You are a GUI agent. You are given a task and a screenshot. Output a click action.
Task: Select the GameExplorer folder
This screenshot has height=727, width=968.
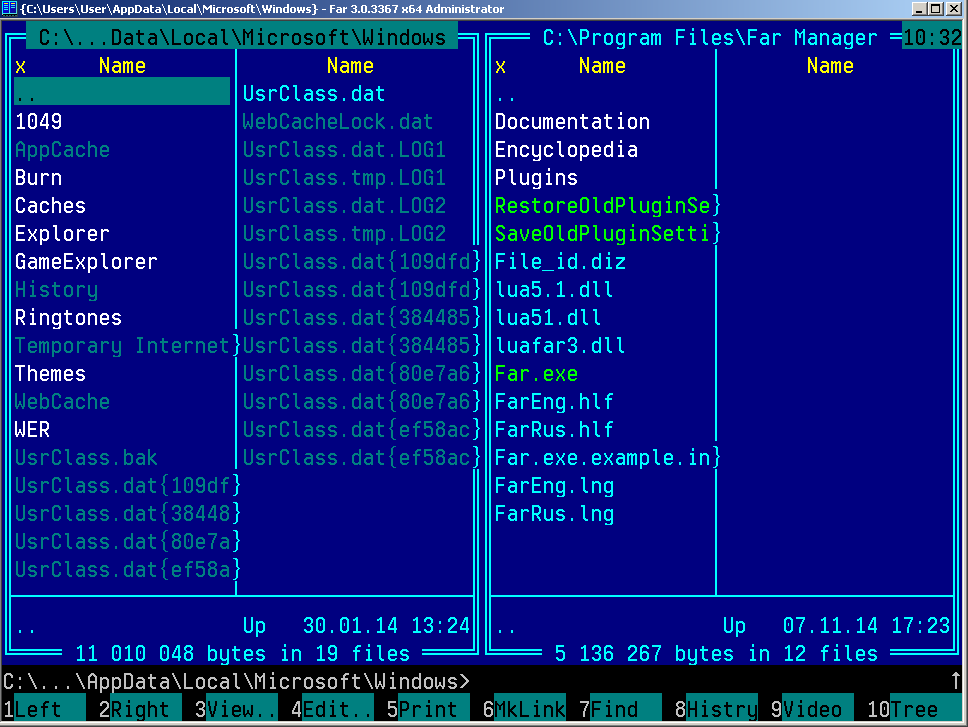point(86,262)
